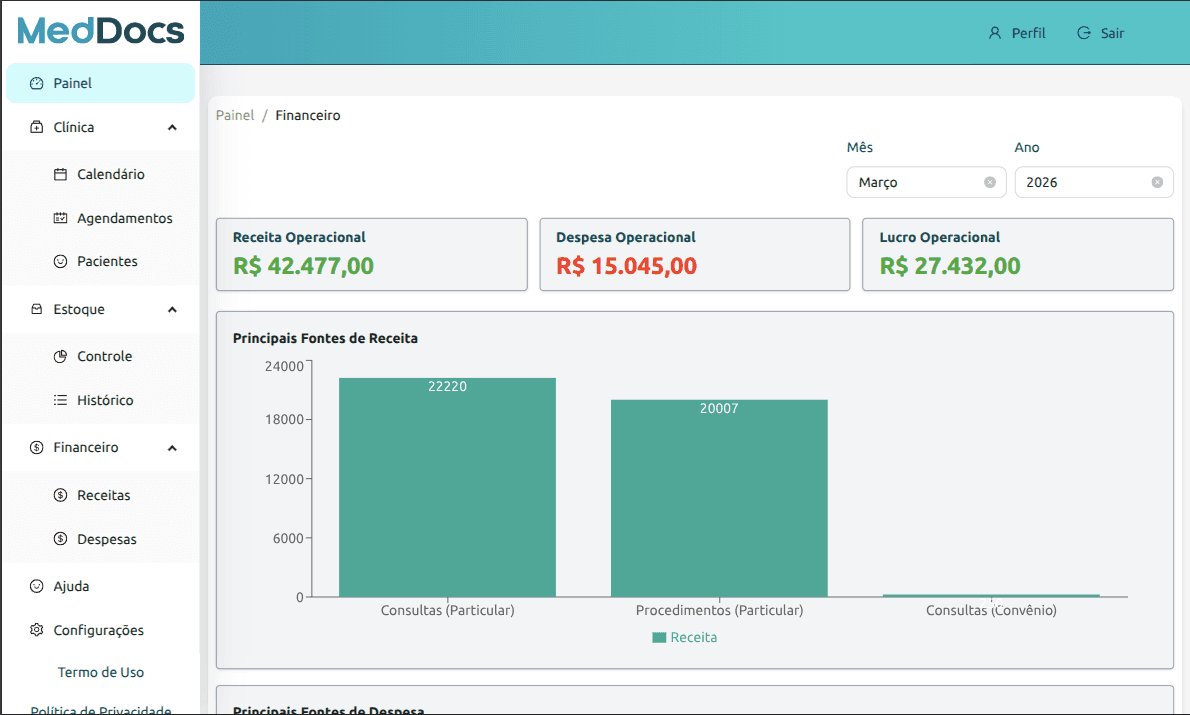
Task: Click the smiley icon next to Pacientes
Action: (x=60, y=261)
